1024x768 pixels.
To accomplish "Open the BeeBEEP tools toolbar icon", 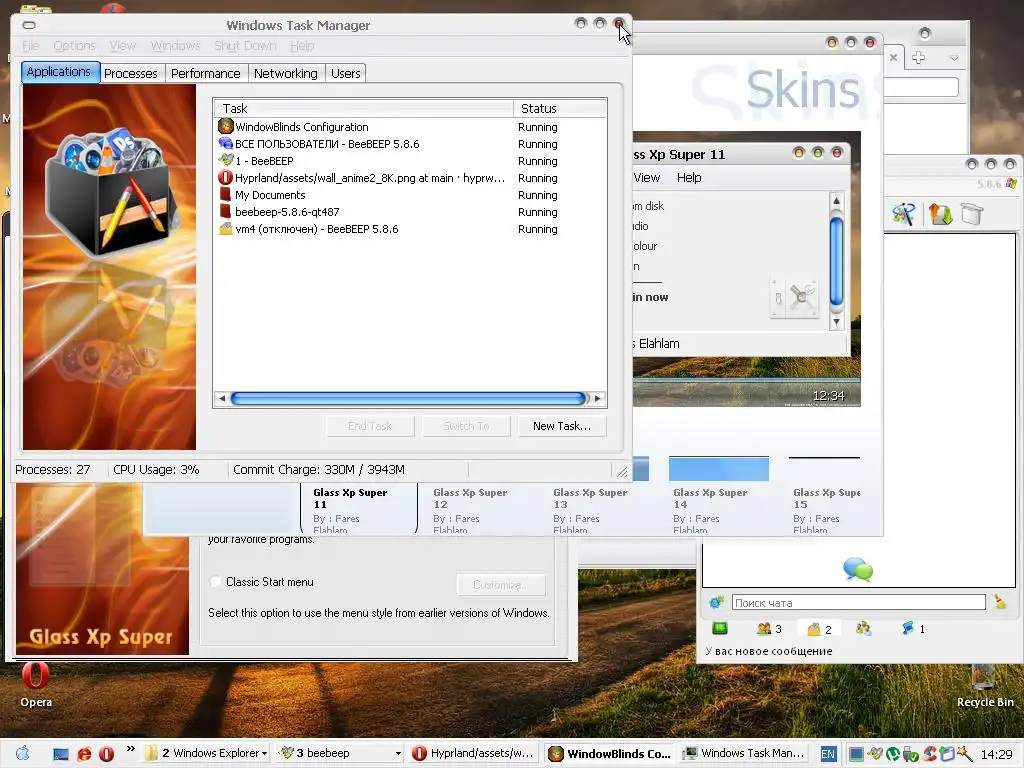I will tap(904, 214).
